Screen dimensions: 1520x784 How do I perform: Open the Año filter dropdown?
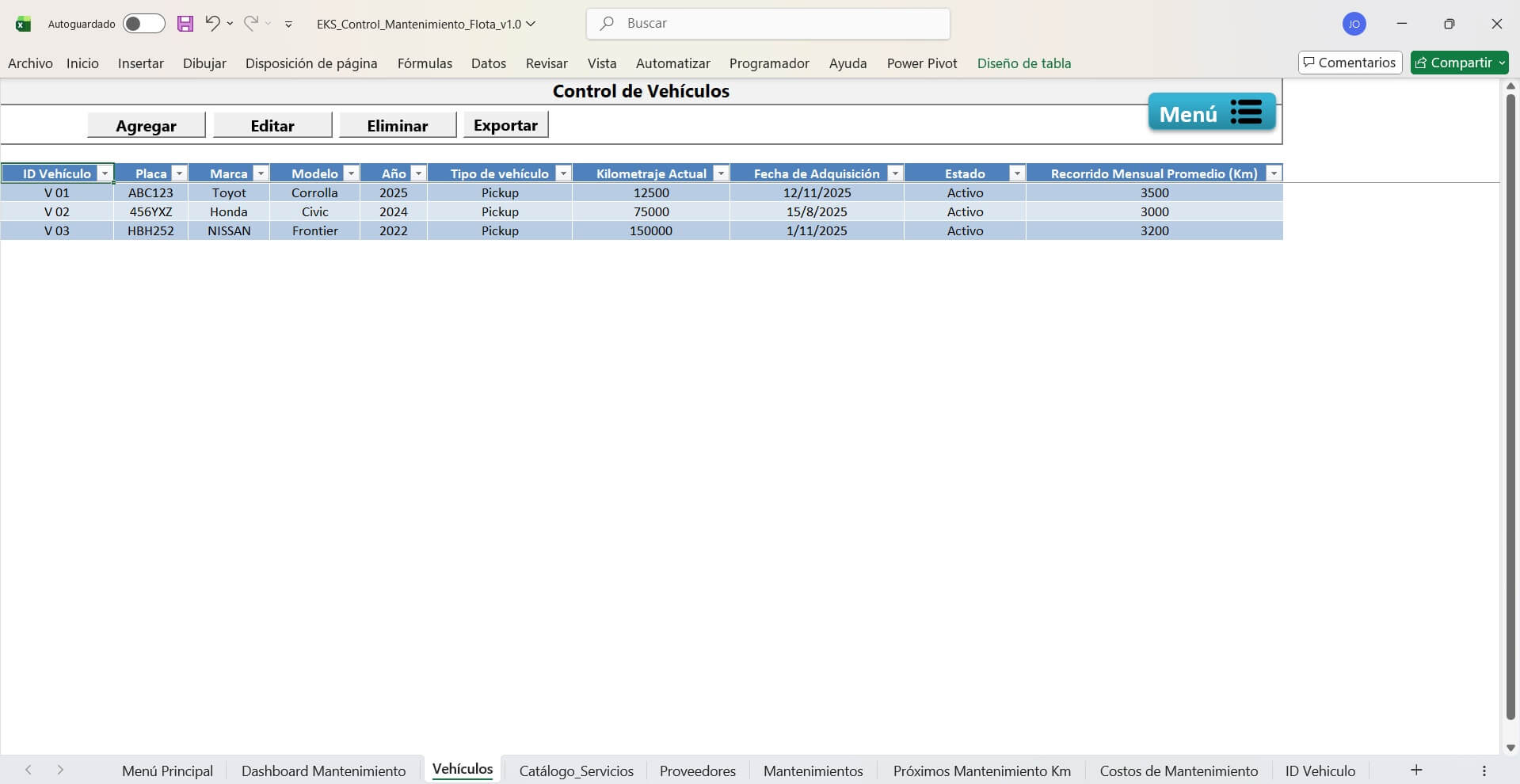(x=418, y=173)
